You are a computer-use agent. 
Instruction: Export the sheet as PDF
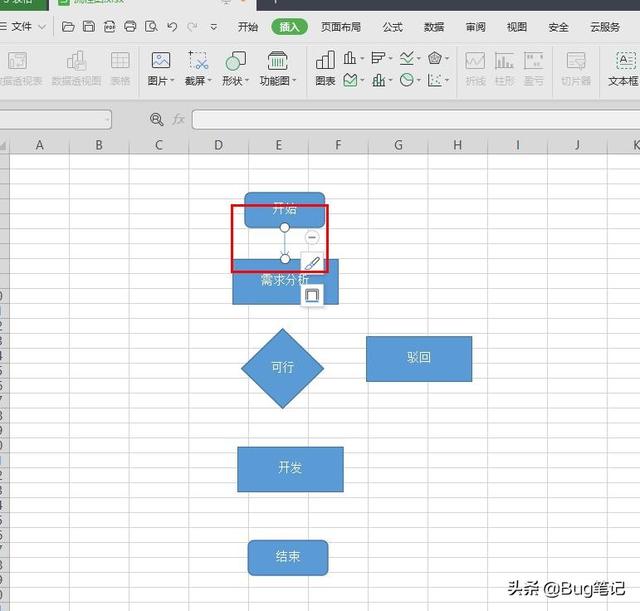point(109,27)
